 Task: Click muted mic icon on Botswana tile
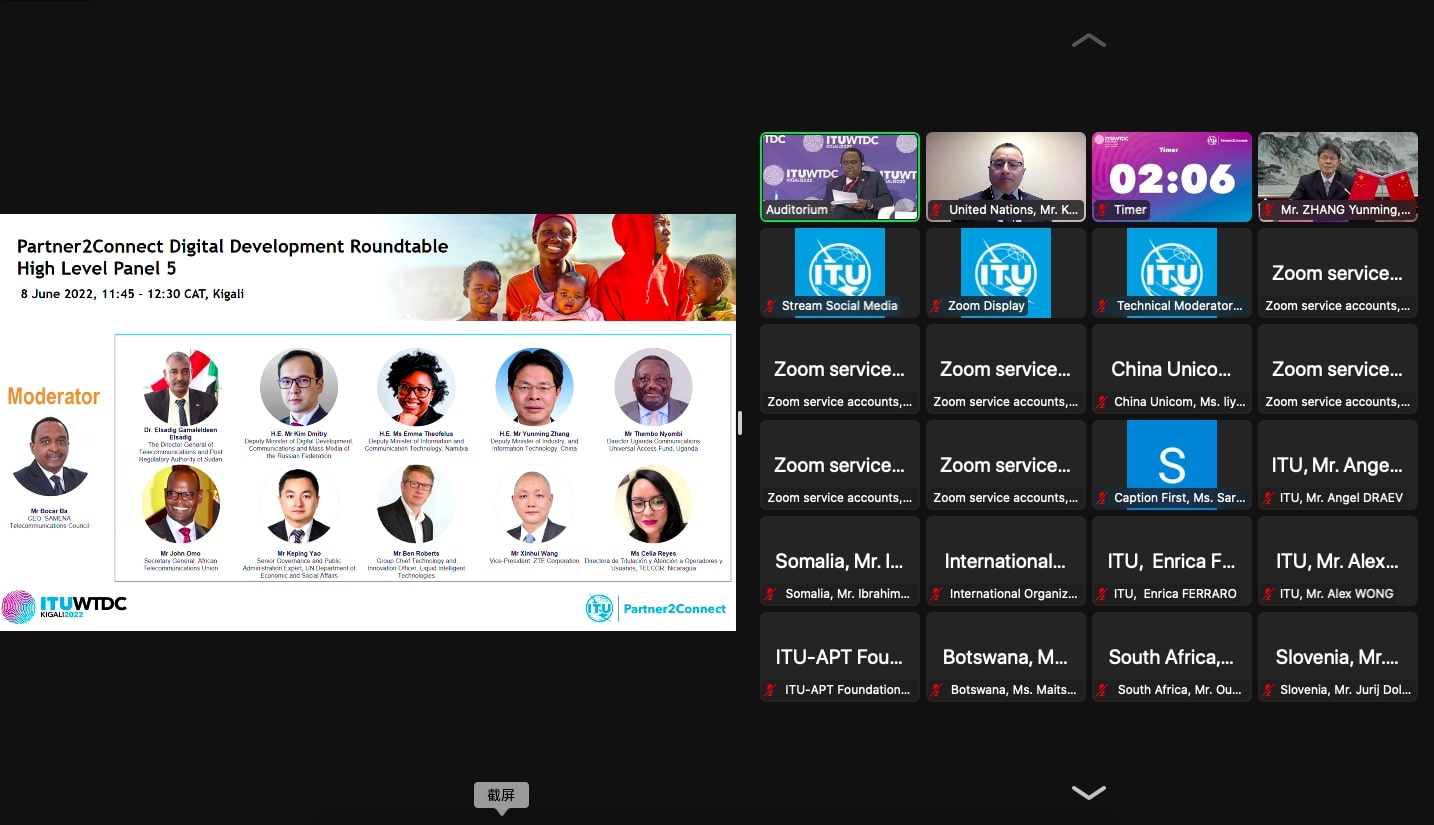(x=937, y=690)
